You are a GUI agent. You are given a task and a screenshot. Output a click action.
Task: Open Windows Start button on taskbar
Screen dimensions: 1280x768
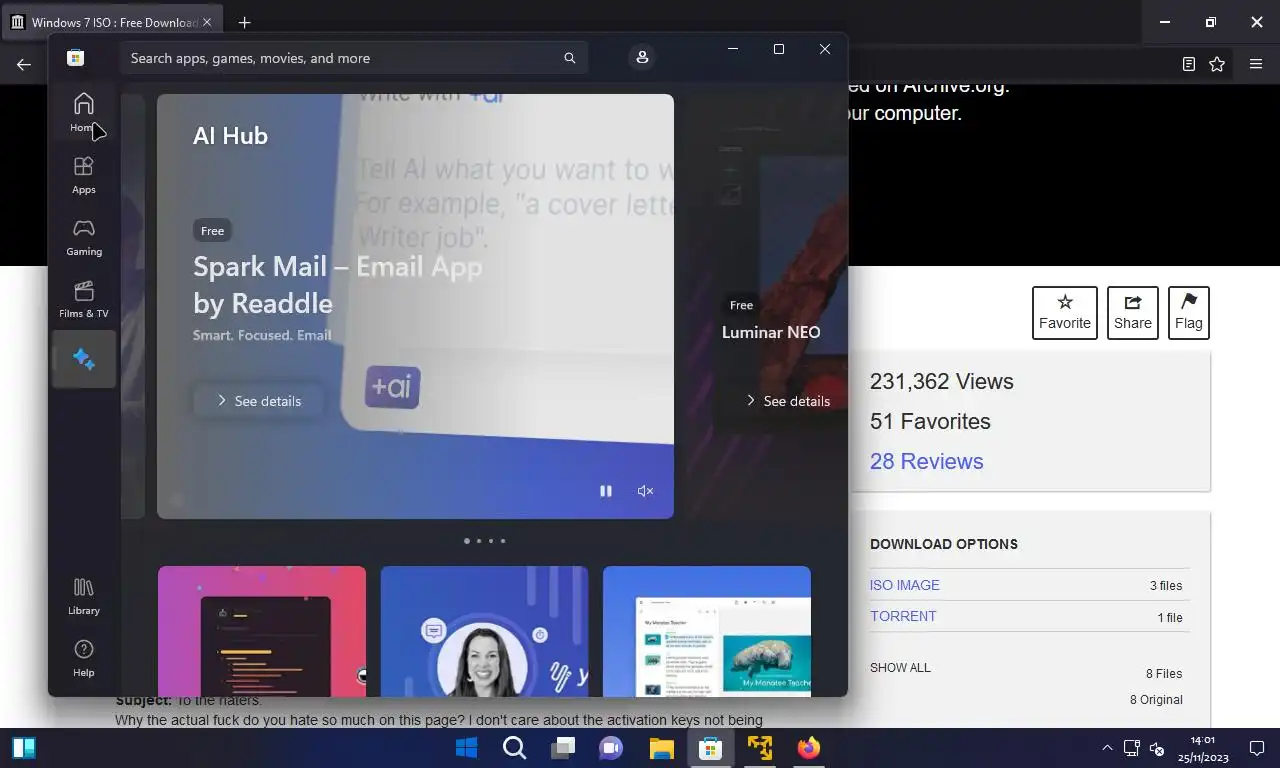click(466, 748)
